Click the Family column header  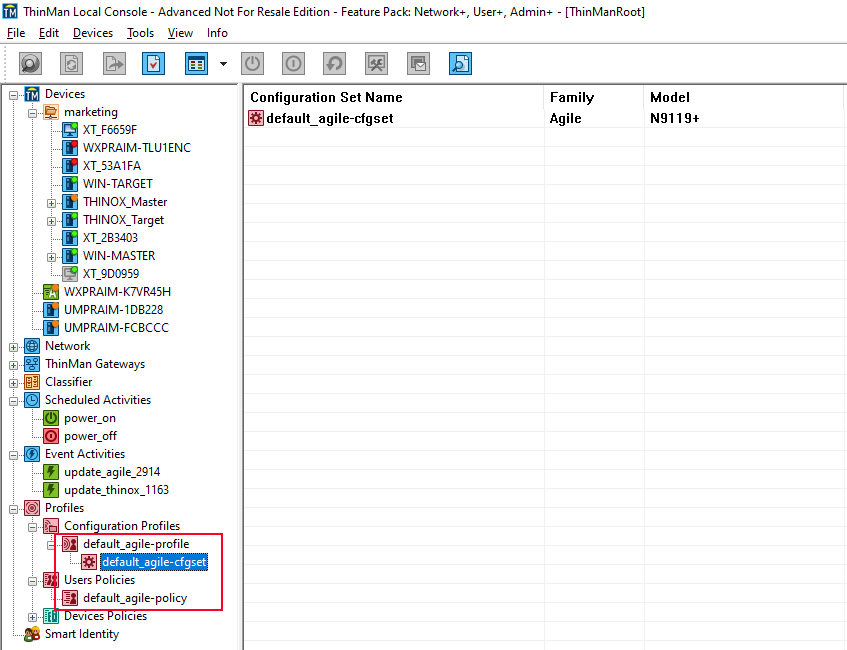(x=572, y=97)
